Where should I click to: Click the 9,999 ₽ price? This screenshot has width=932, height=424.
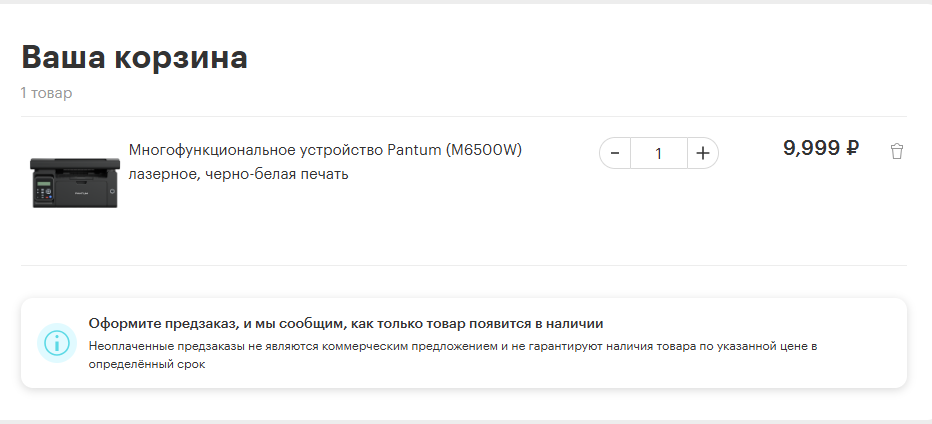click(x=820, y=148)
